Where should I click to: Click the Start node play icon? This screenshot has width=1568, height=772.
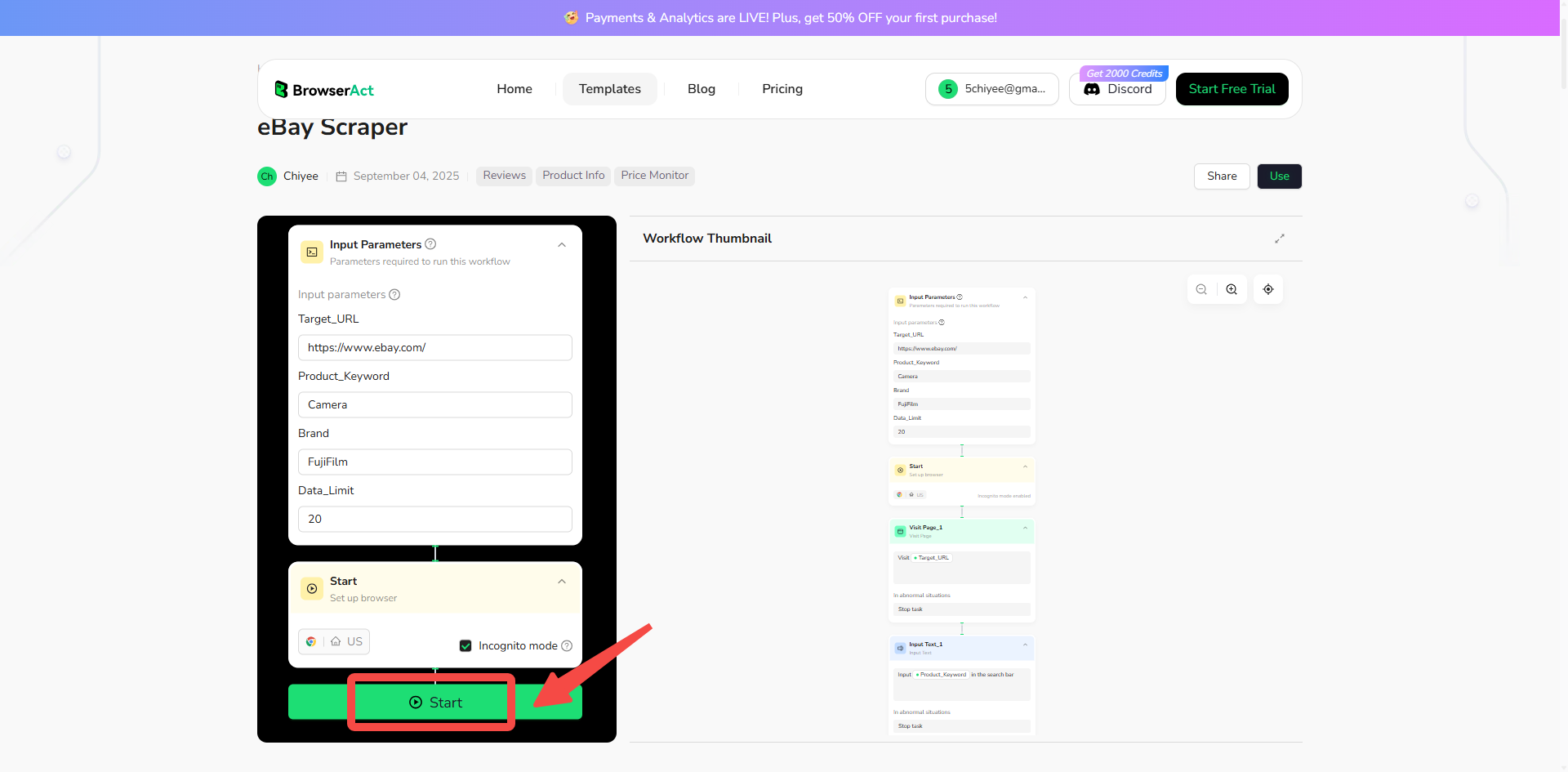click(312, 589)
